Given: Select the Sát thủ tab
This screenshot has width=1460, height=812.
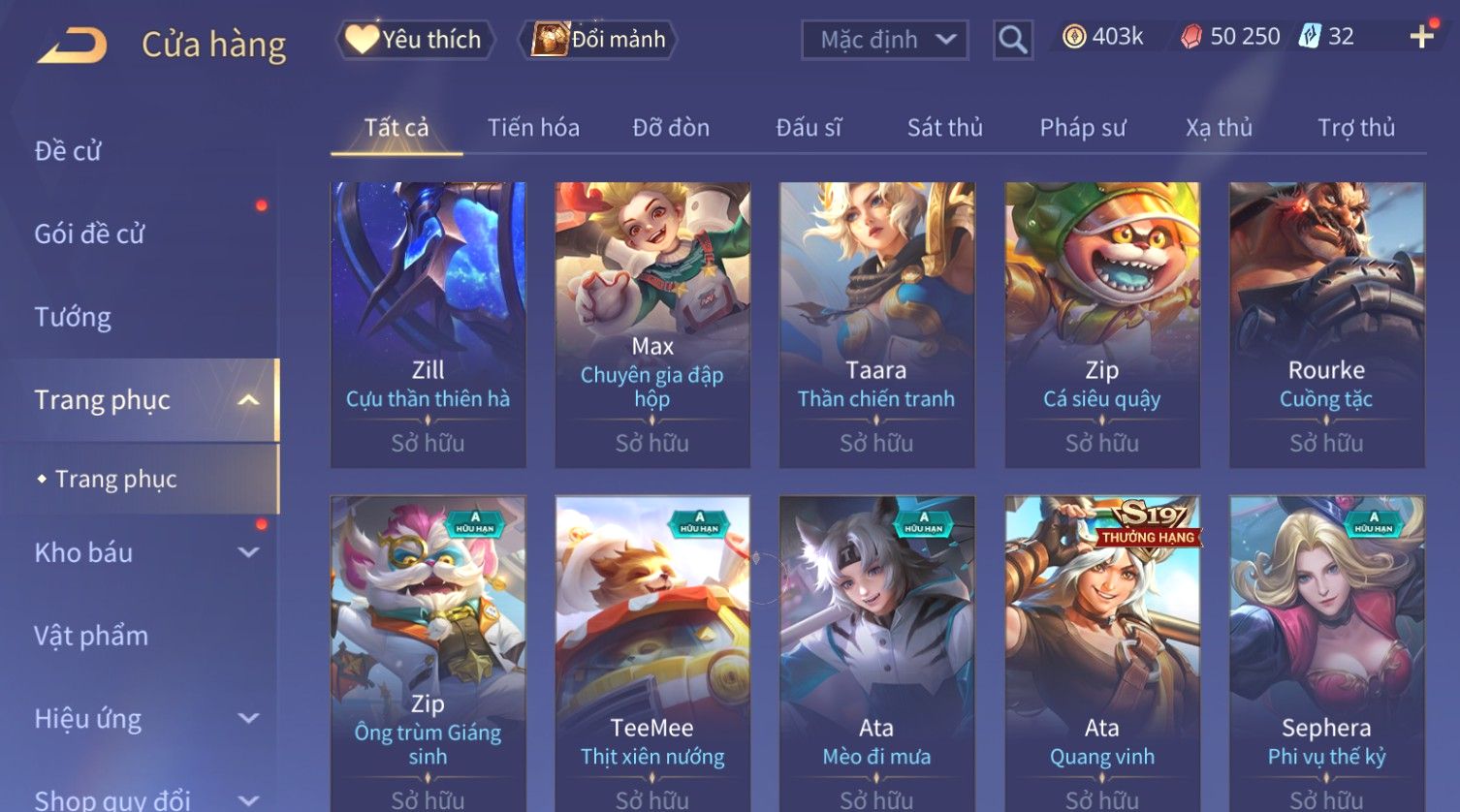Looking at the screenshot, I should 945,127.
